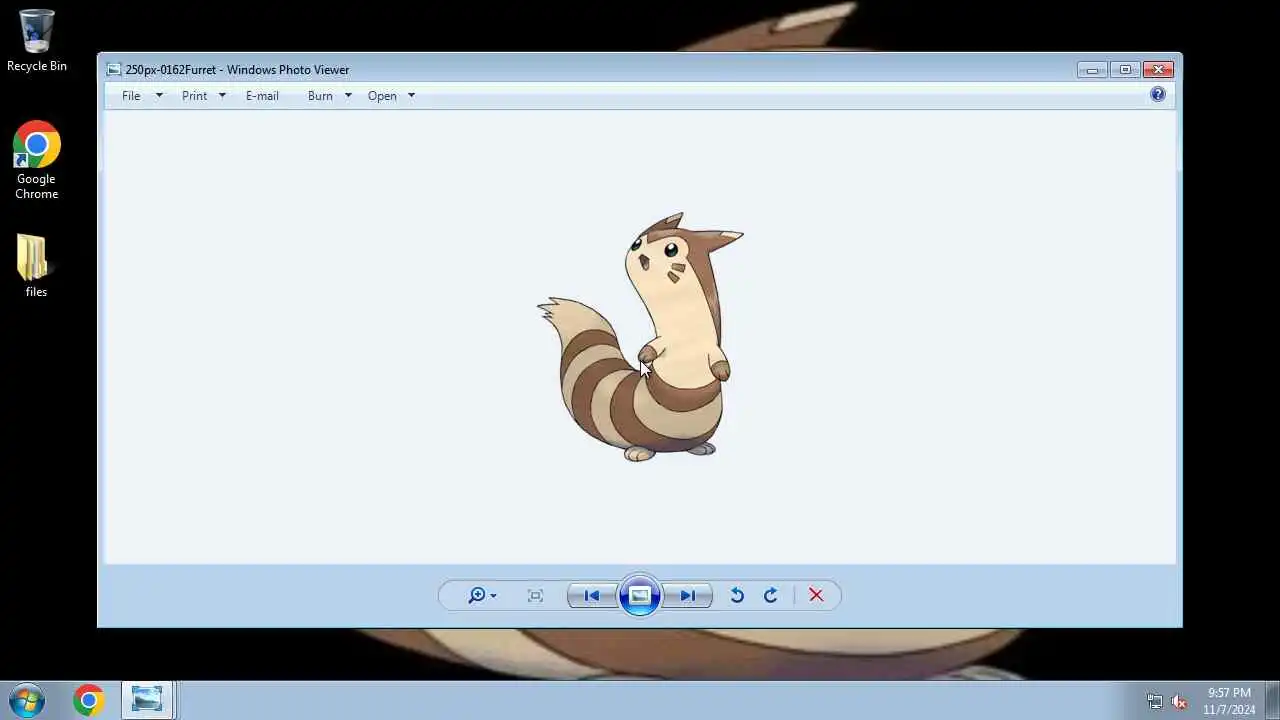Go to the previous picture
Viewport: 1280px width, 720px height.
[x=592, y=596]
